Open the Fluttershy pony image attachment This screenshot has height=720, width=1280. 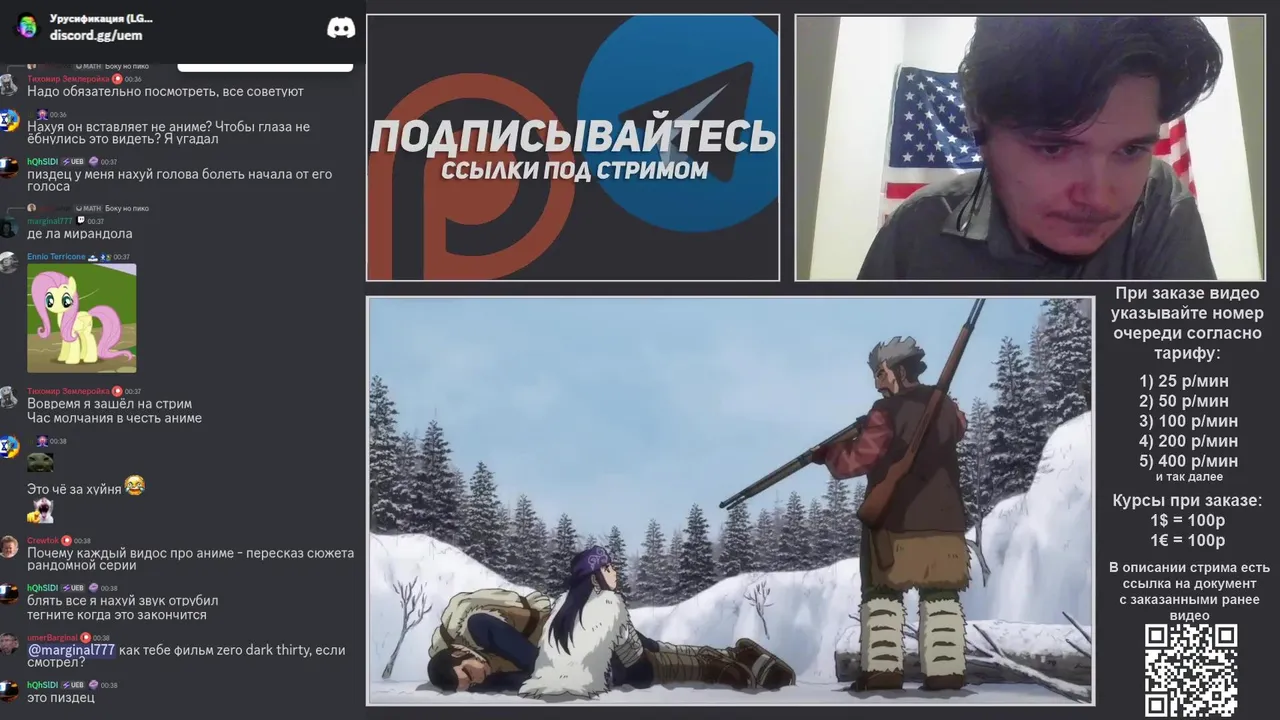tap(82, 318)
